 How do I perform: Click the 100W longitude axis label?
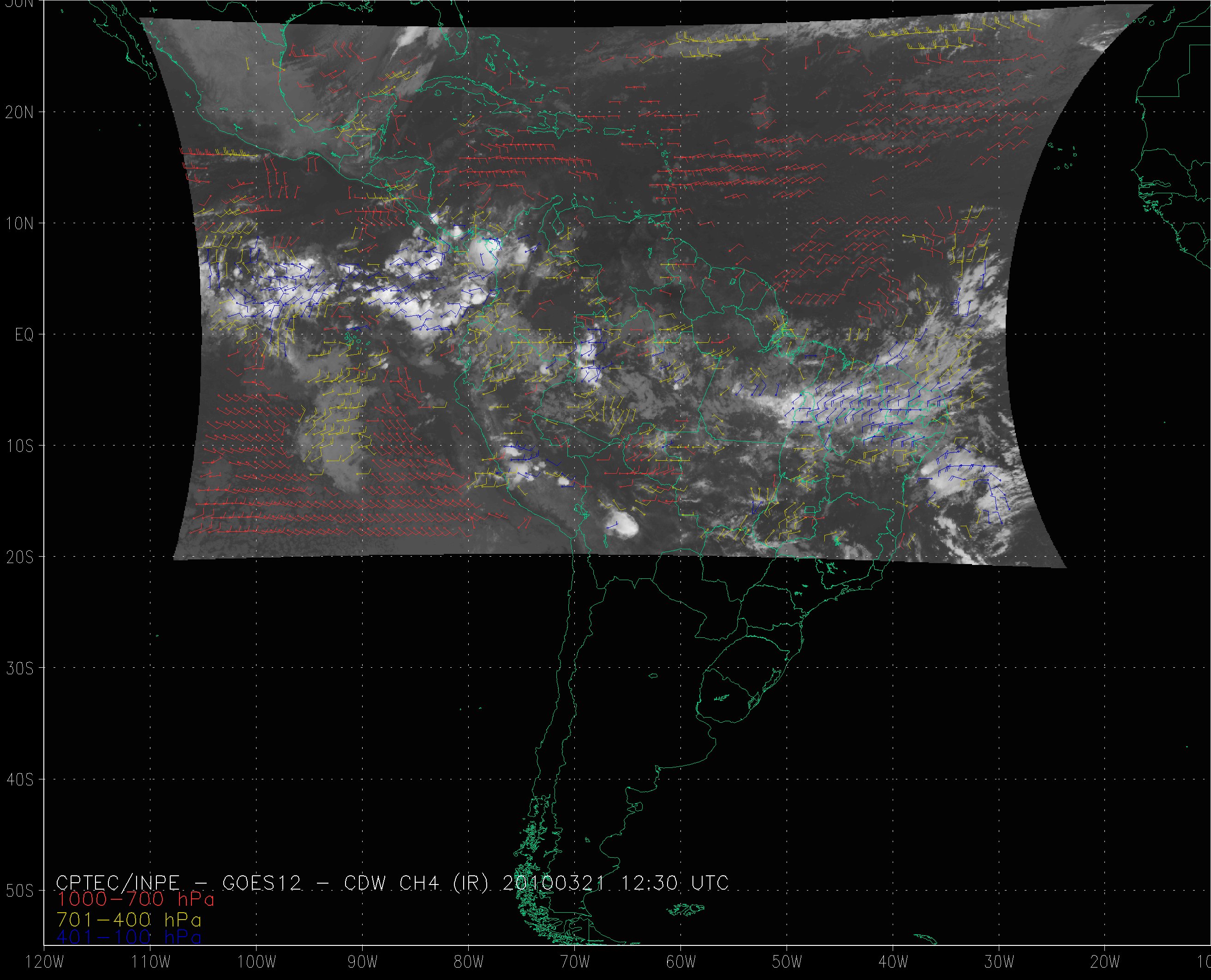(x=257, y=962)
